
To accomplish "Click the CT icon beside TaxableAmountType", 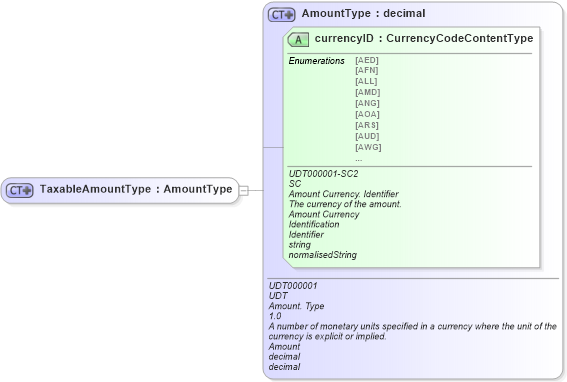I will click(20, 190).
